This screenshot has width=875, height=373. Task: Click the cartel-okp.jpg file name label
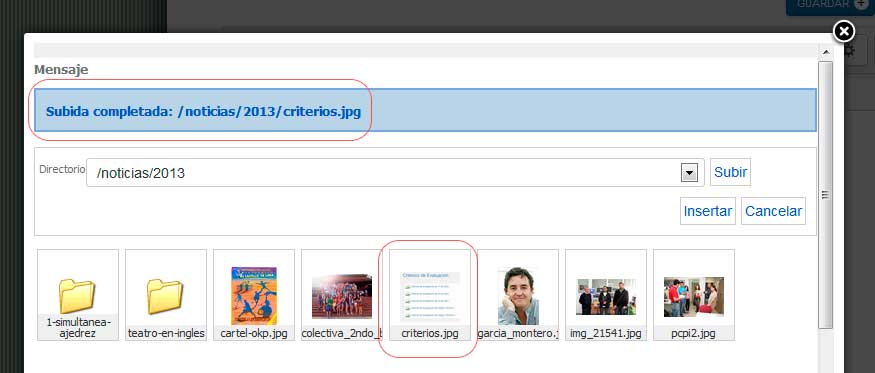tap(254, 334)
